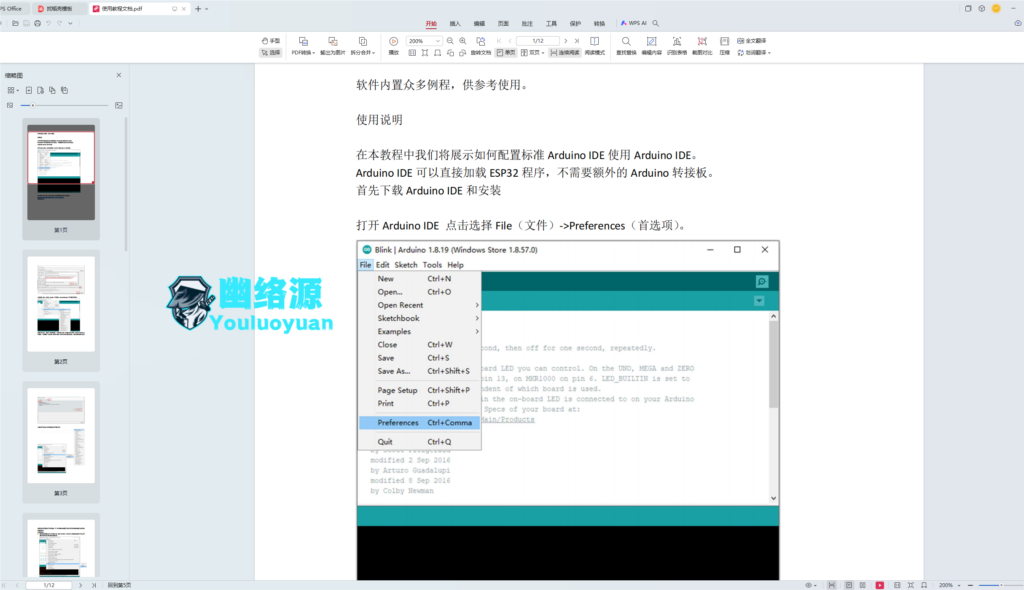Screen dimensions: 1024x590
Task: Open the 开始 ribbon tab
Action: 431,24
